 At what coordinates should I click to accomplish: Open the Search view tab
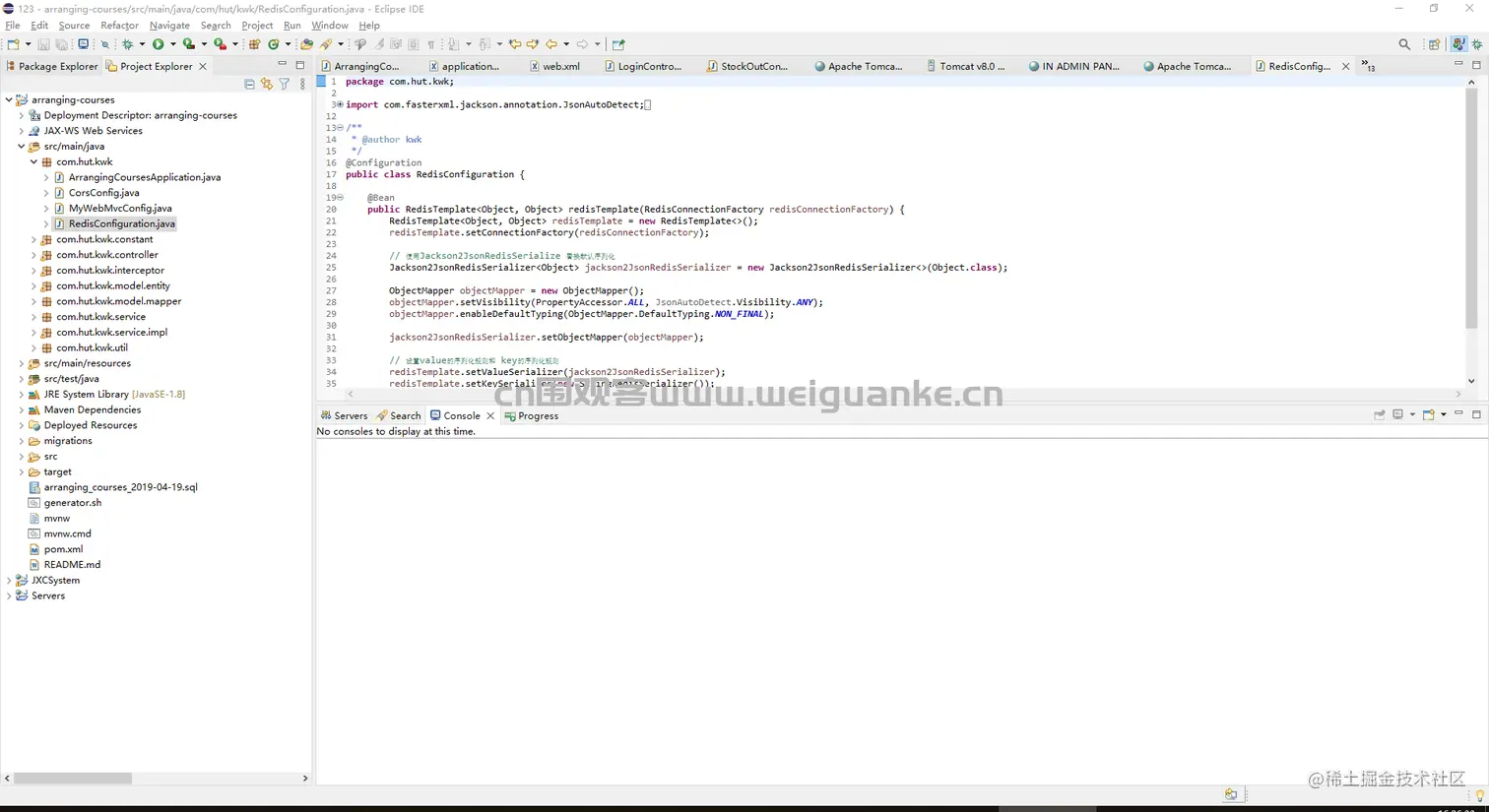[399, 415]
